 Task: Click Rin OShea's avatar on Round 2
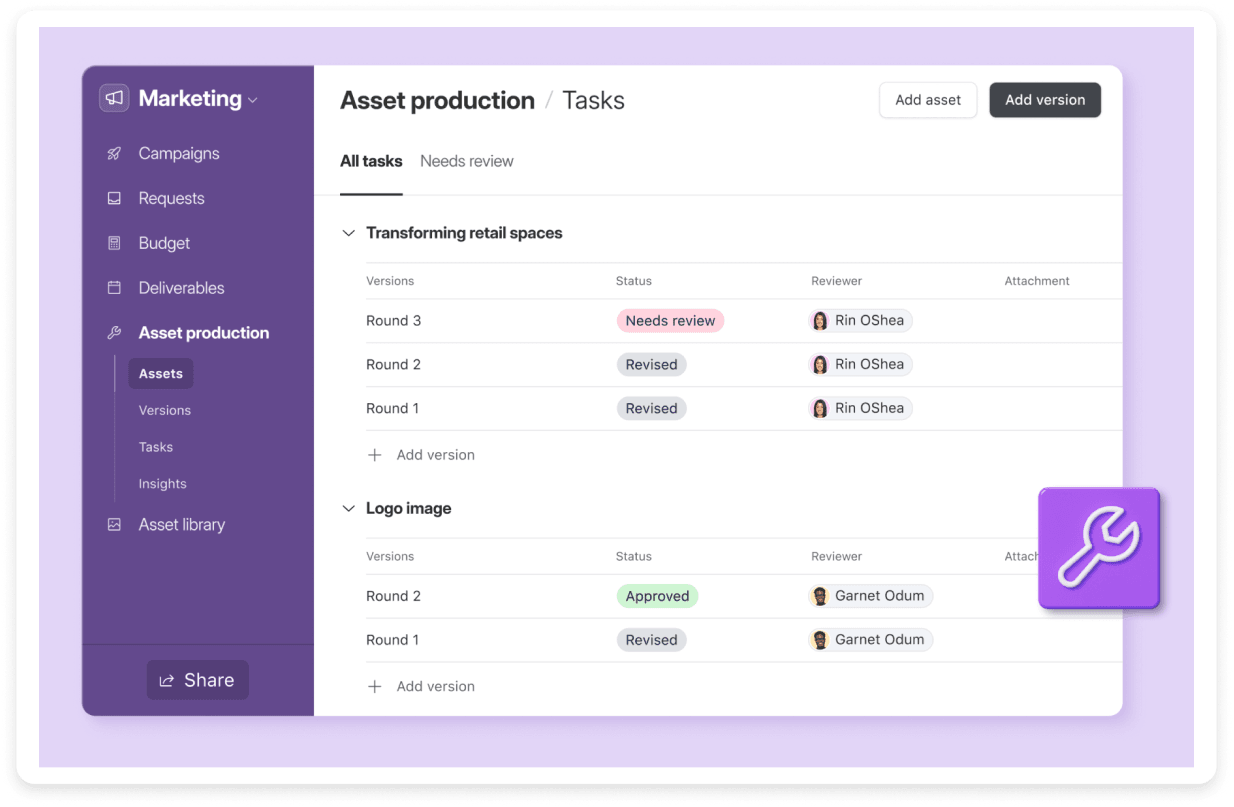tap(819, 364)
